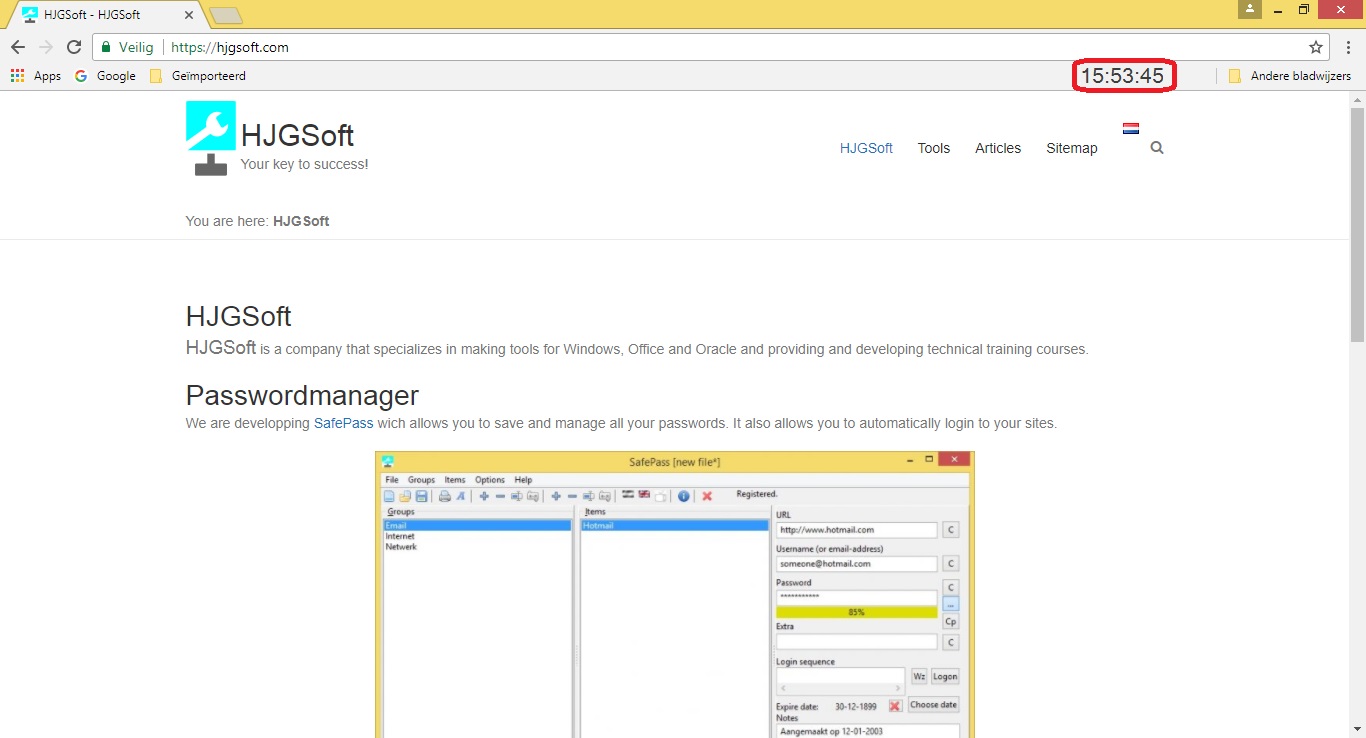This screenshot has height=738, width=1366.
Task: Reload the page with refresh icon
Action: pos(73,47)
